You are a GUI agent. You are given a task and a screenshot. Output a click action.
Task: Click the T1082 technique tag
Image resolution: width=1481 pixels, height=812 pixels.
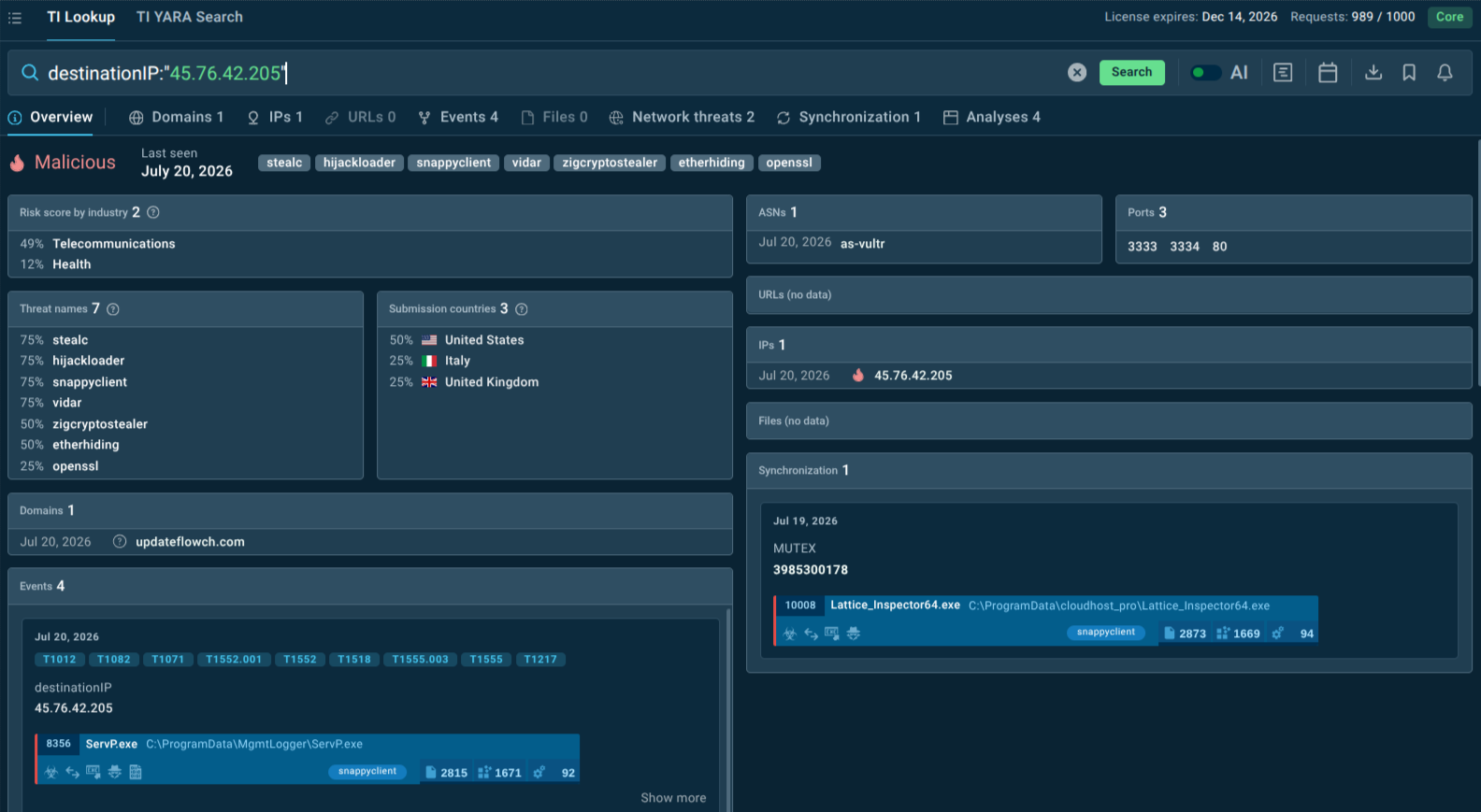point(114,660)
